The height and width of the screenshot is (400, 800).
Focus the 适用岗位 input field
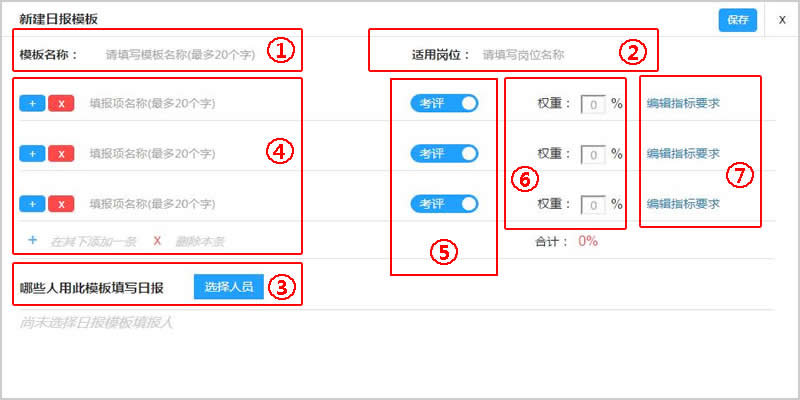(541, 55)
